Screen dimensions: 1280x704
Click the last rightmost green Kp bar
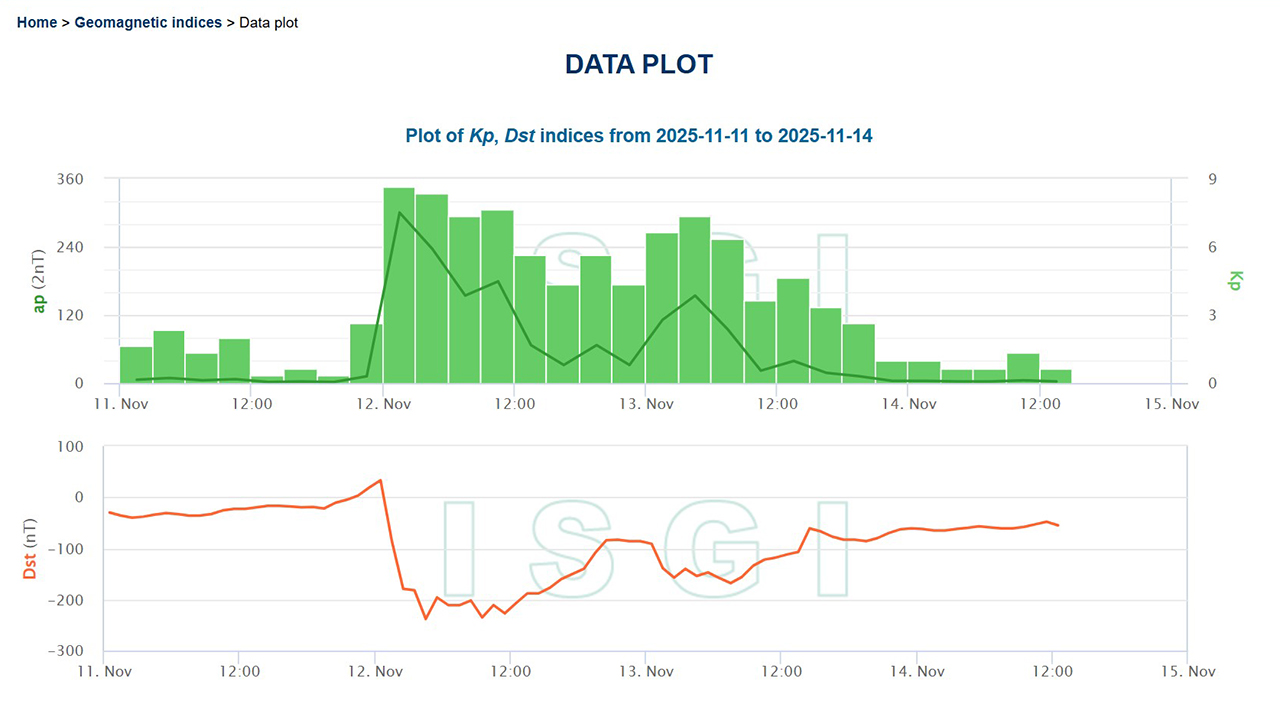(1056, 376)
